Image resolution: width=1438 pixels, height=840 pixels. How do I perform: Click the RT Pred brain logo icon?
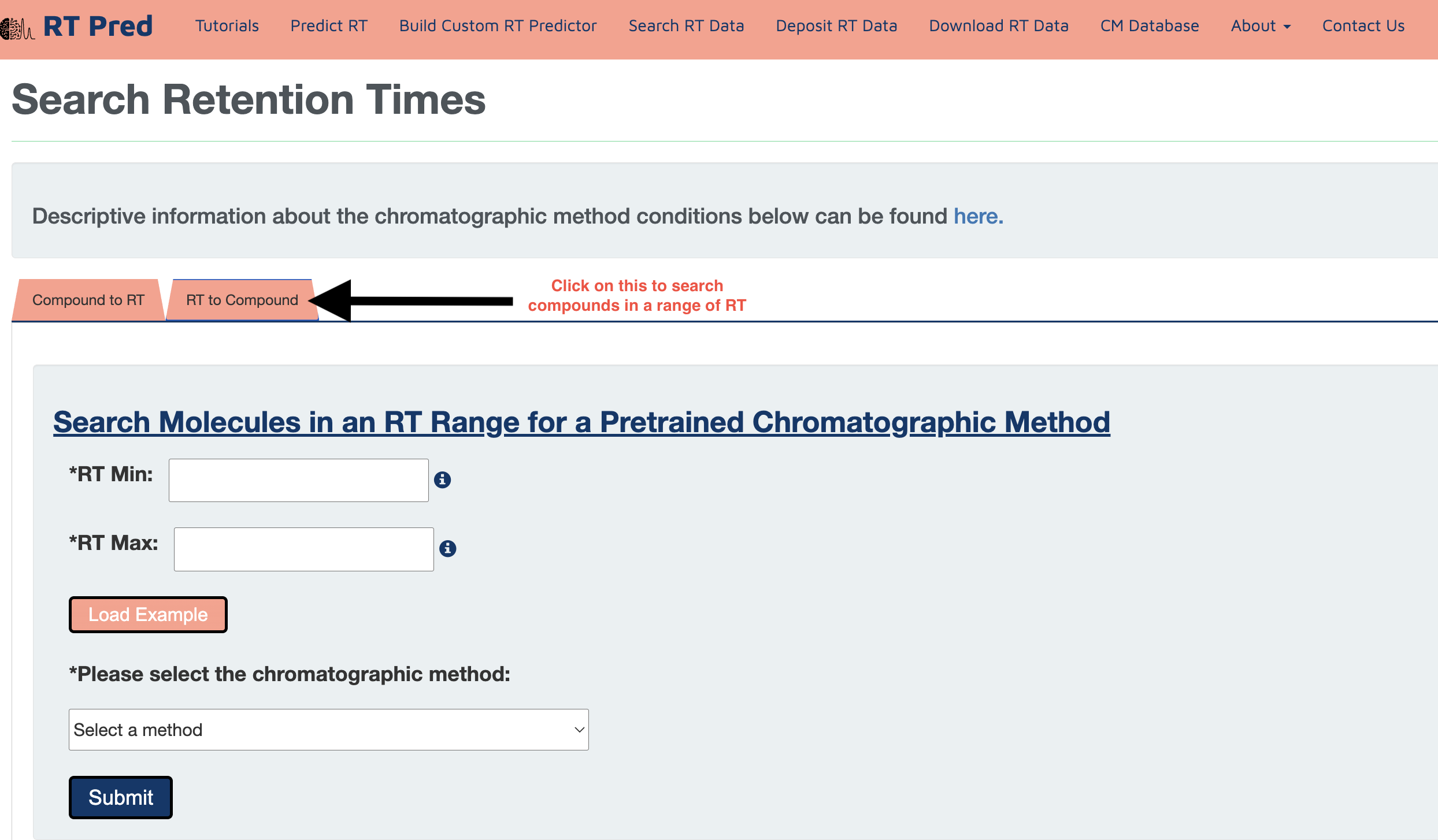coord(17,28)
